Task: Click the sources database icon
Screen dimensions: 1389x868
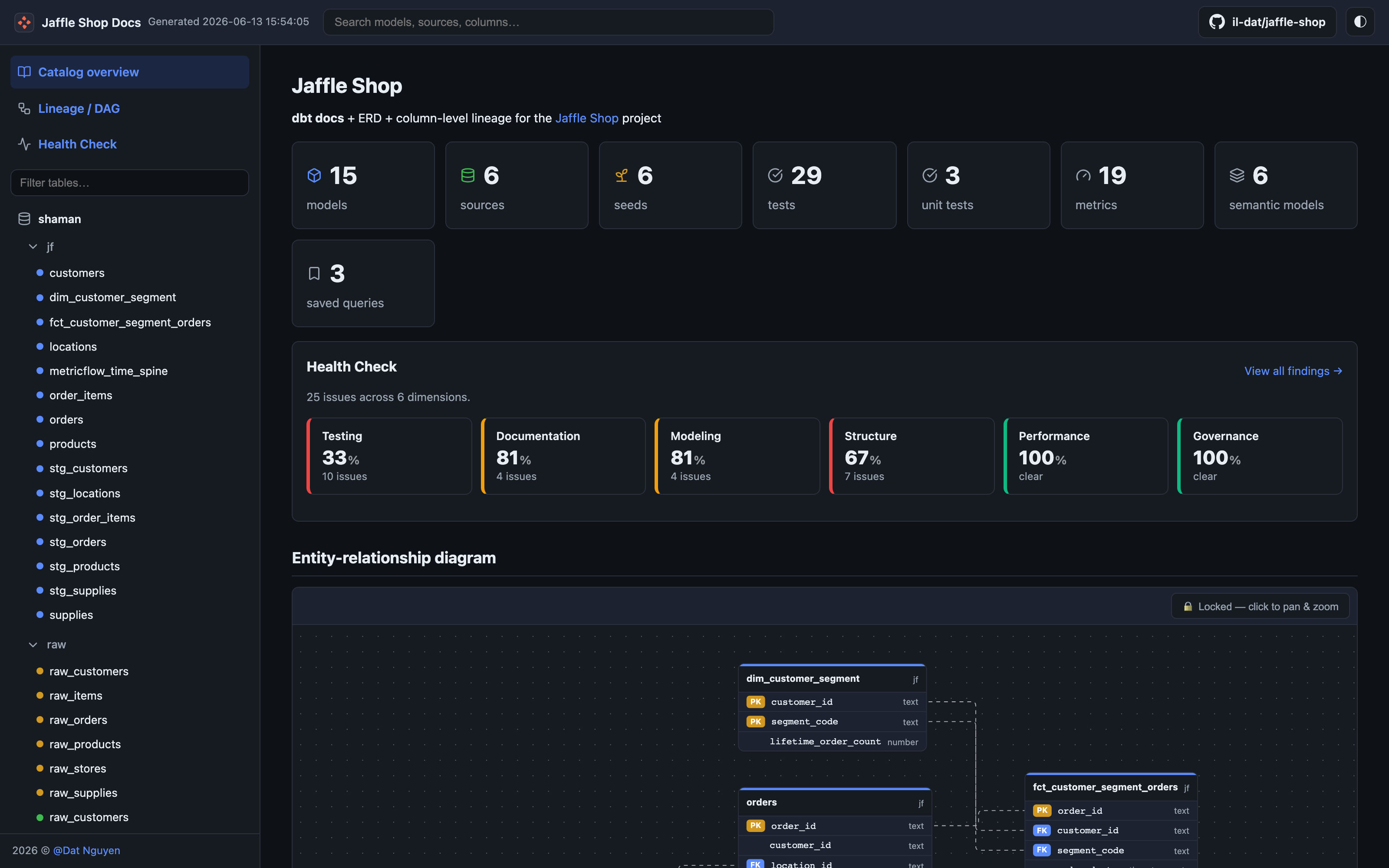Action: [468, 175]
